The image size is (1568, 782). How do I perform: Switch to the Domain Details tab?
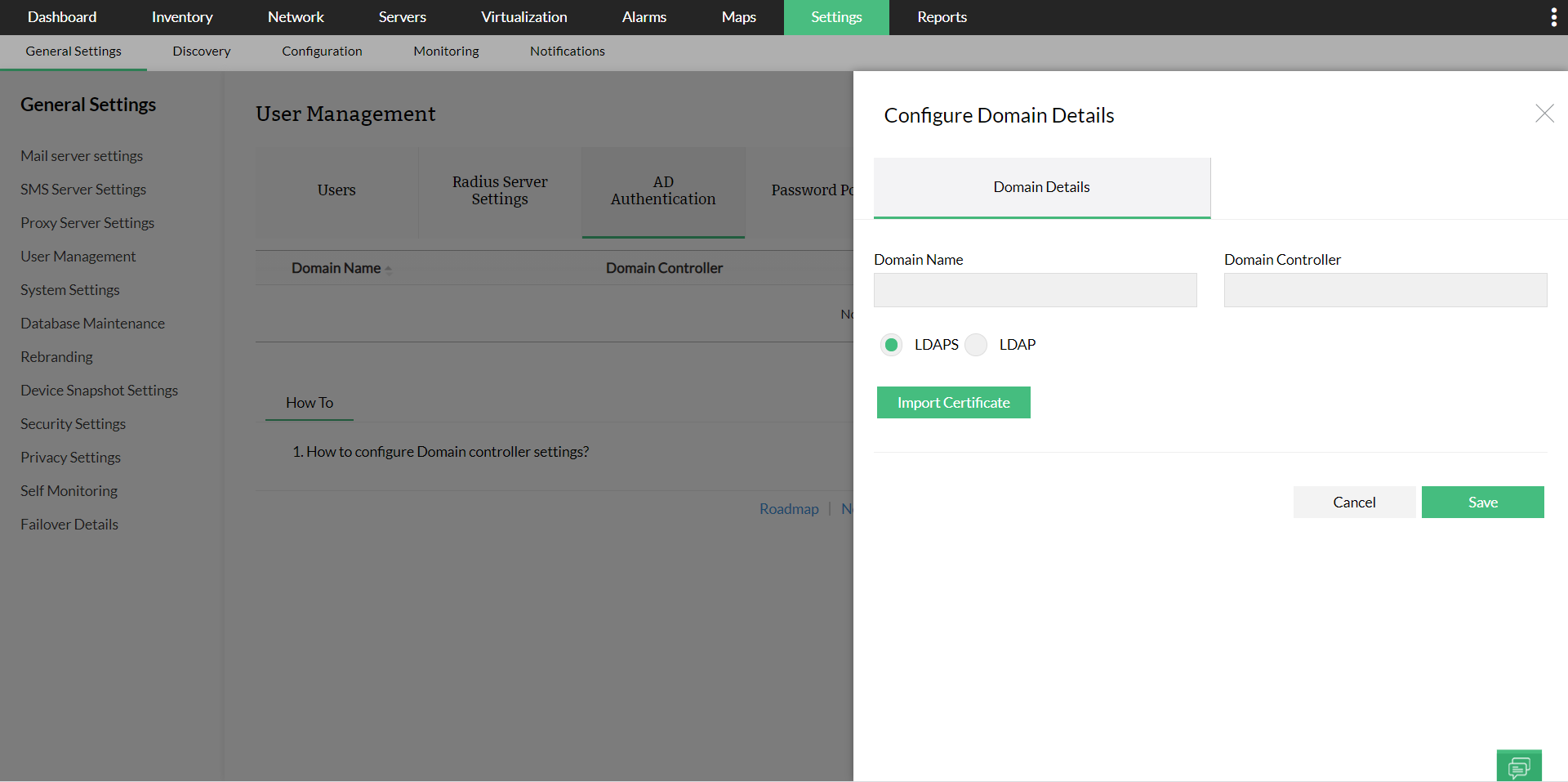[x=1041, y=187]
